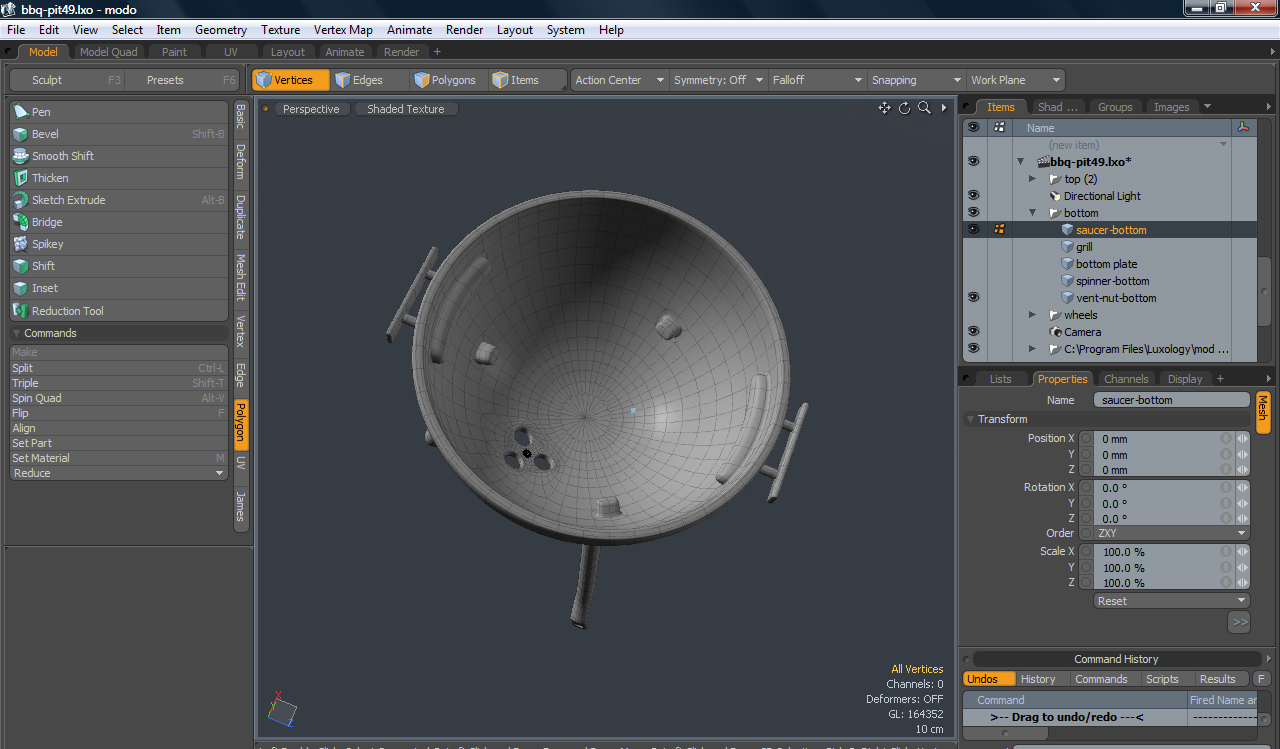Toggle Scale X keyframe channel circle
The width and height of the screenshot is (1280, 749).
coord(1086,552)
